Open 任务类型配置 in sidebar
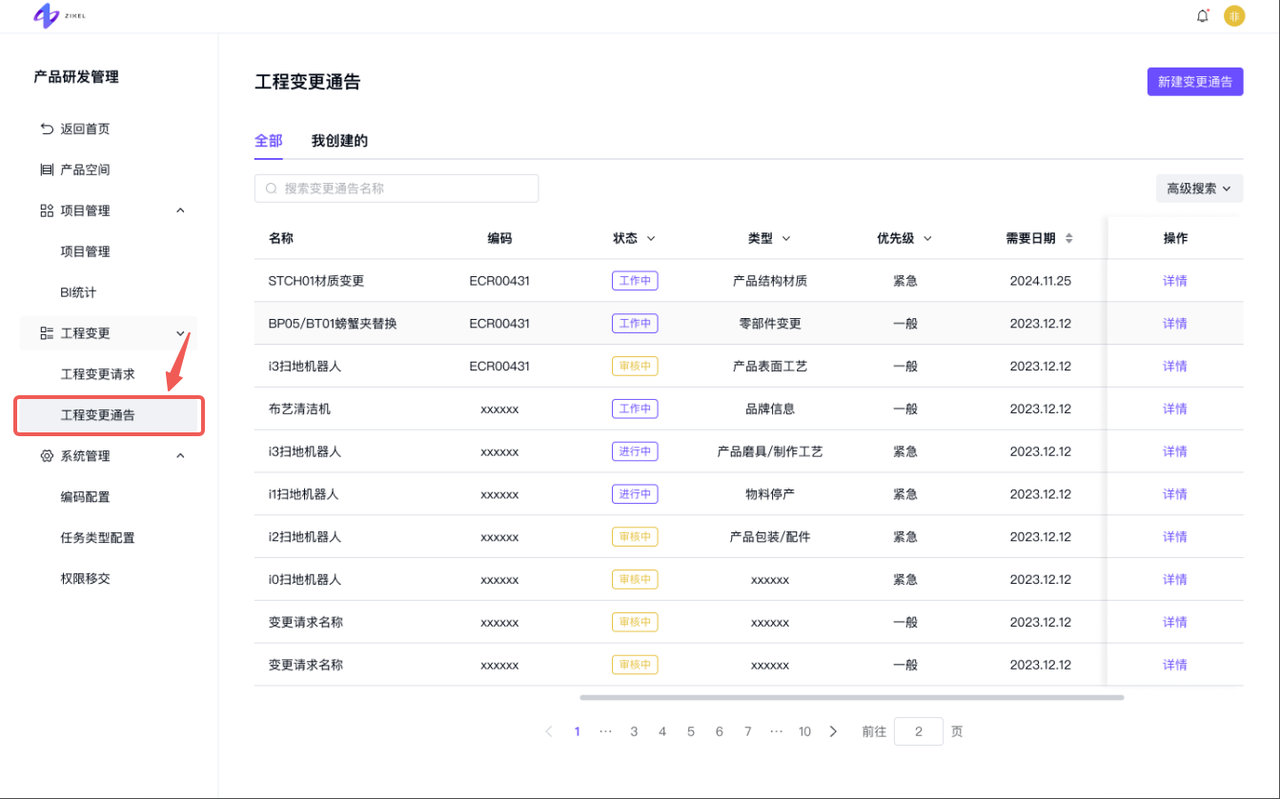Screen dimensions: 1280x799 98,538
